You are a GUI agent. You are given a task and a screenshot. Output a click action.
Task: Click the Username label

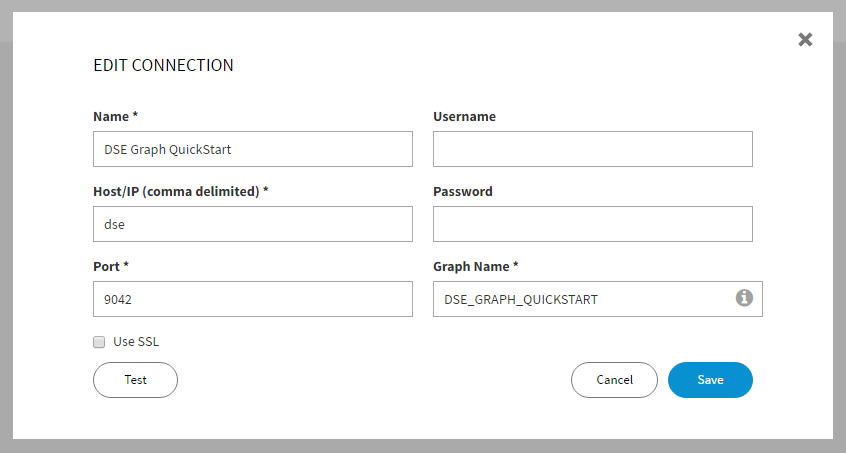(x=465, y=116)
